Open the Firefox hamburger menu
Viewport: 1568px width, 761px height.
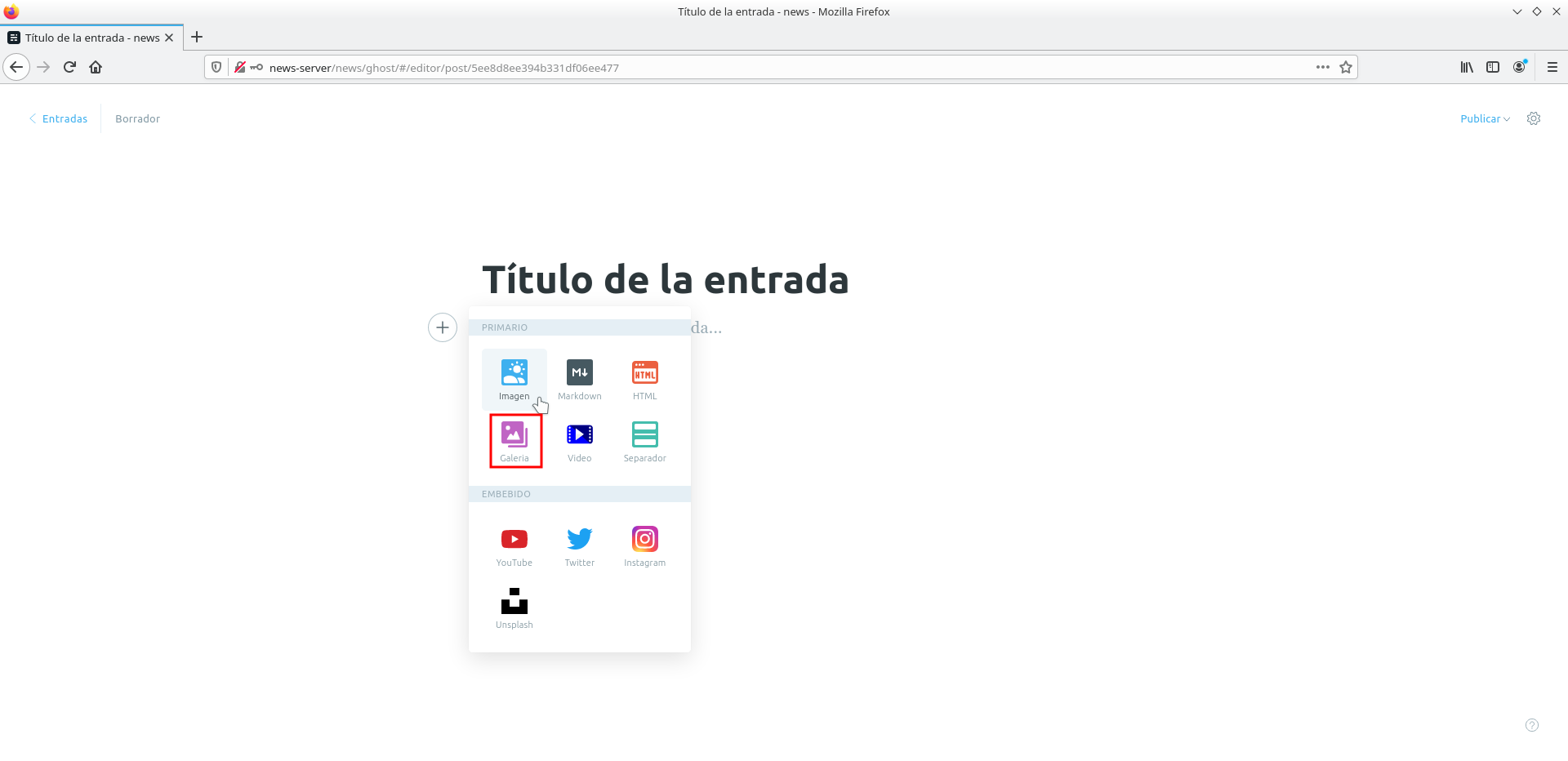[x=1552, y=67]
